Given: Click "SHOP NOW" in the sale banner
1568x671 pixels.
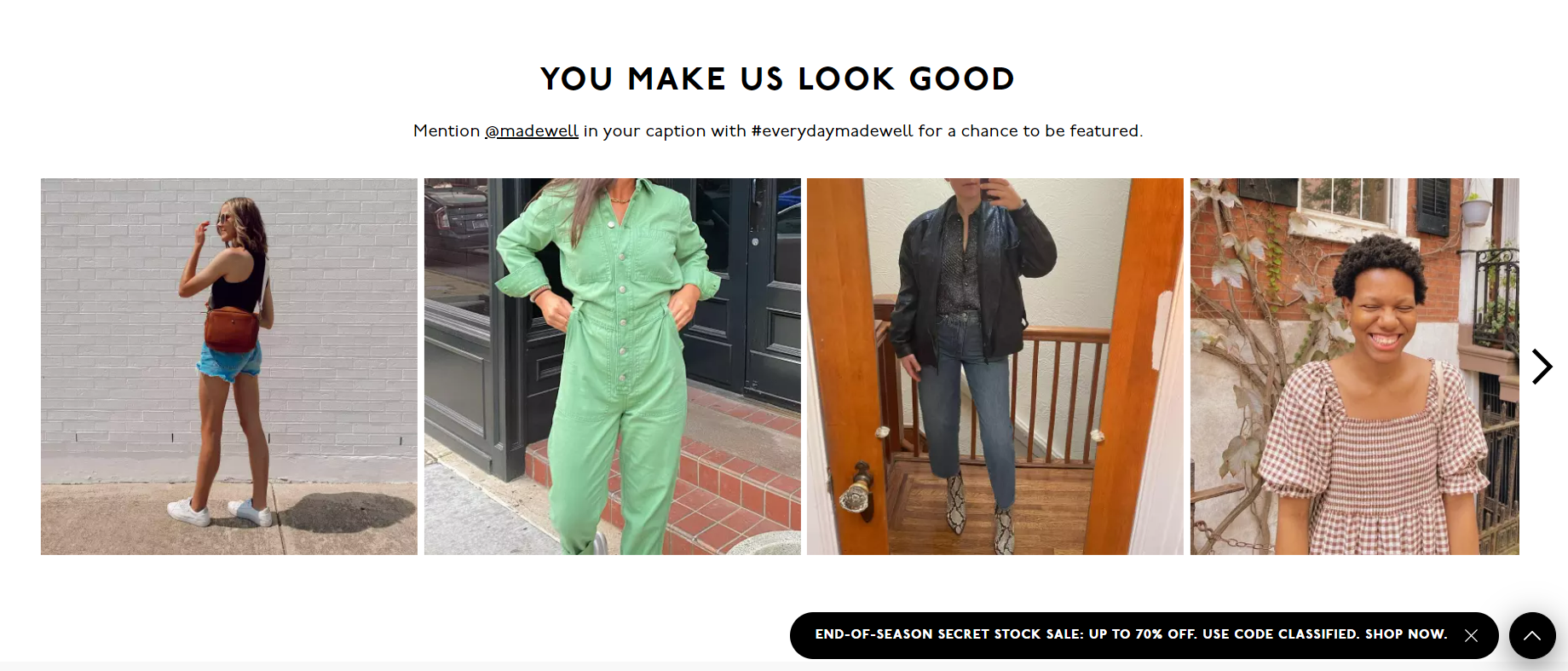Looking at the screenshot, I should click(1406, 634).
